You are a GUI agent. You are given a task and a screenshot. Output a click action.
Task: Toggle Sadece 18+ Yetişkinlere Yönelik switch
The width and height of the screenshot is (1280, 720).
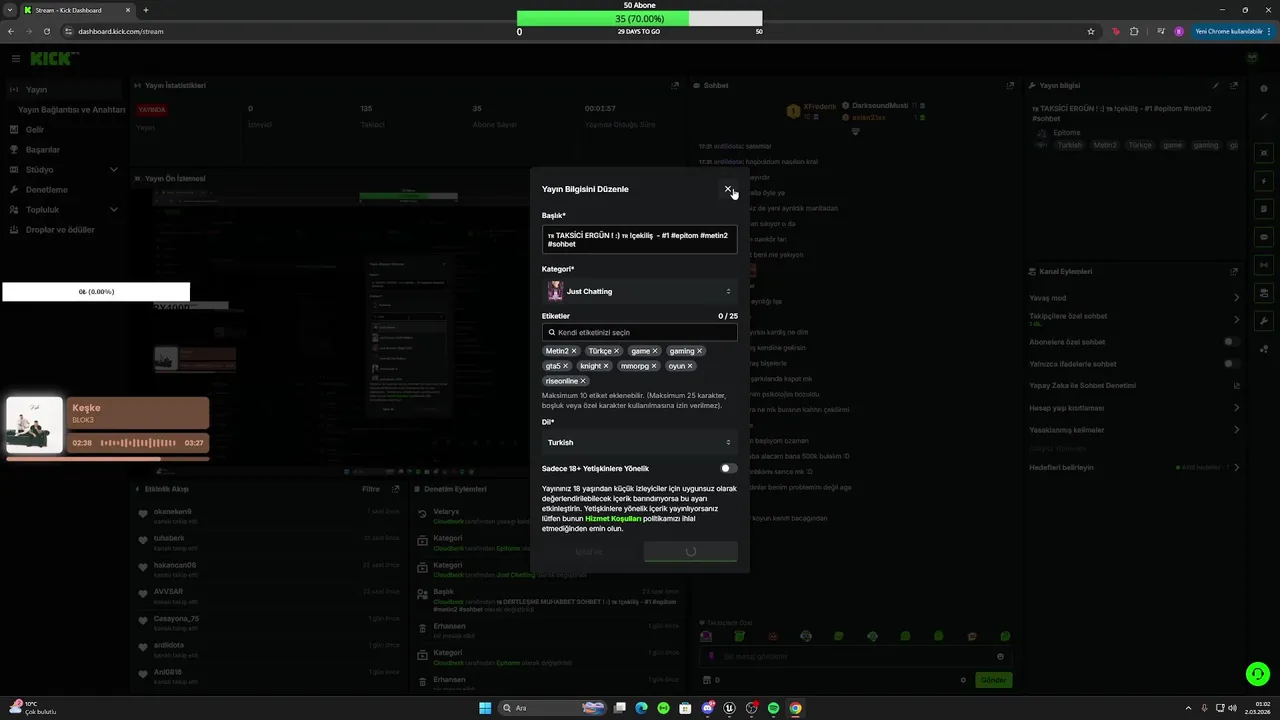728,468
